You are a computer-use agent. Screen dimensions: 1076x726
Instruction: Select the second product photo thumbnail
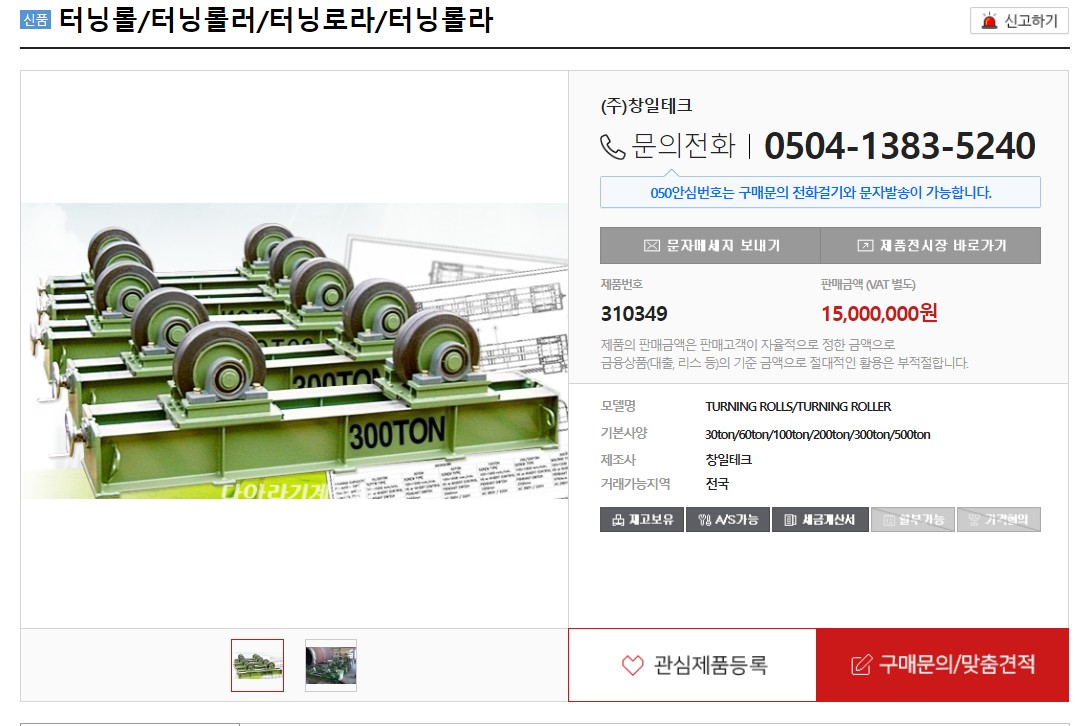[331, 665]
